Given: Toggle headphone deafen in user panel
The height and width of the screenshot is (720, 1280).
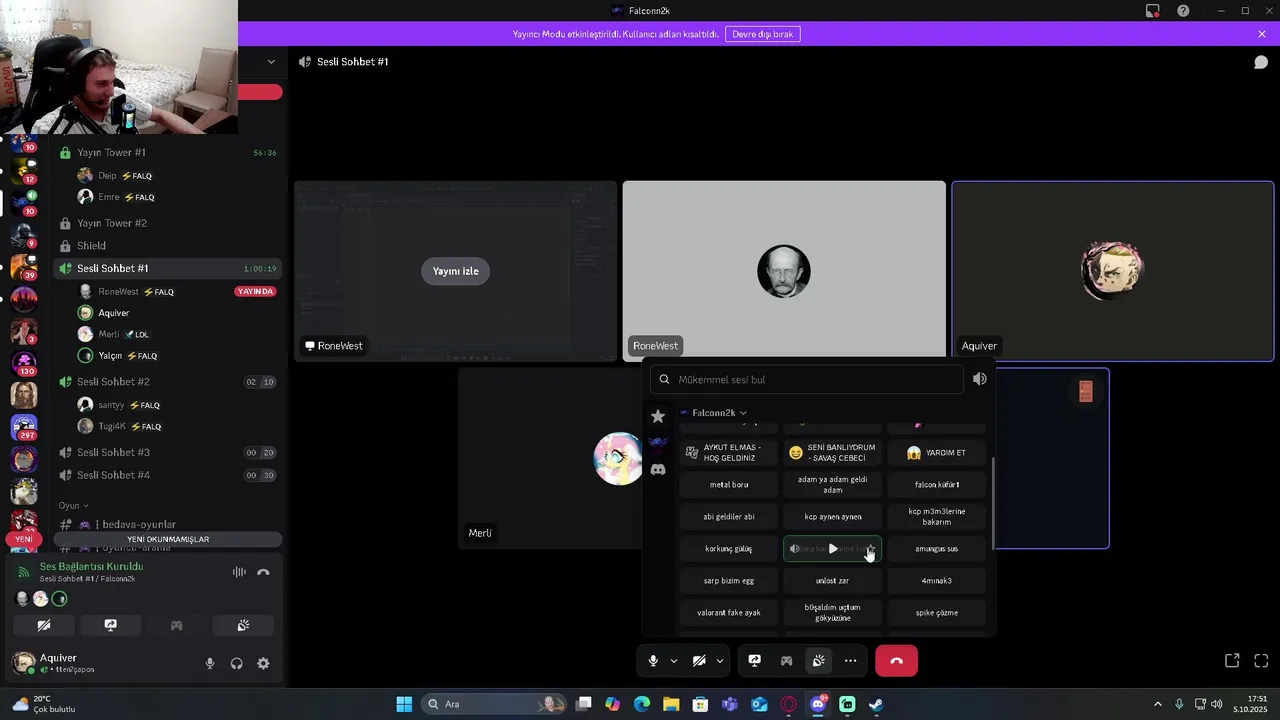Looking at the screenshot, I should (x=236, y=663).
